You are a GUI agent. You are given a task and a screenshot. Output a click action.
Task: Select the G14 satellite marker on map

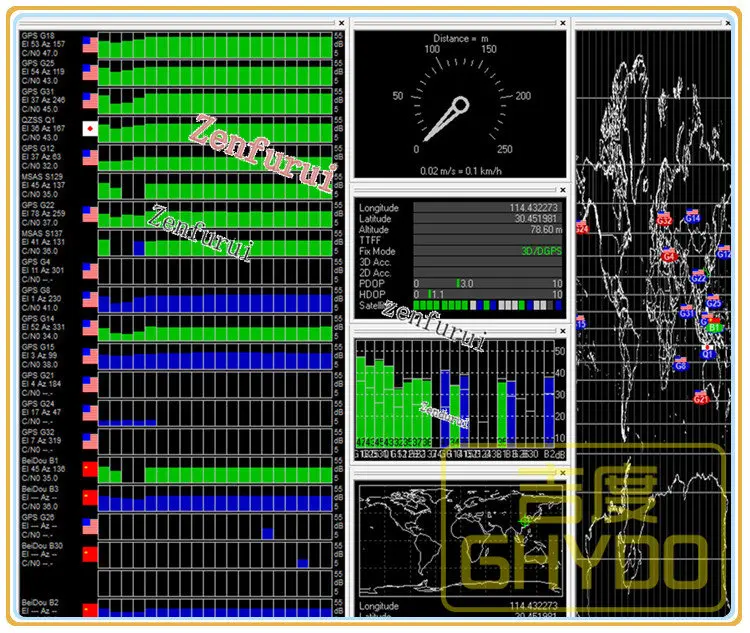pyautogui.click(x=692, y=217)
